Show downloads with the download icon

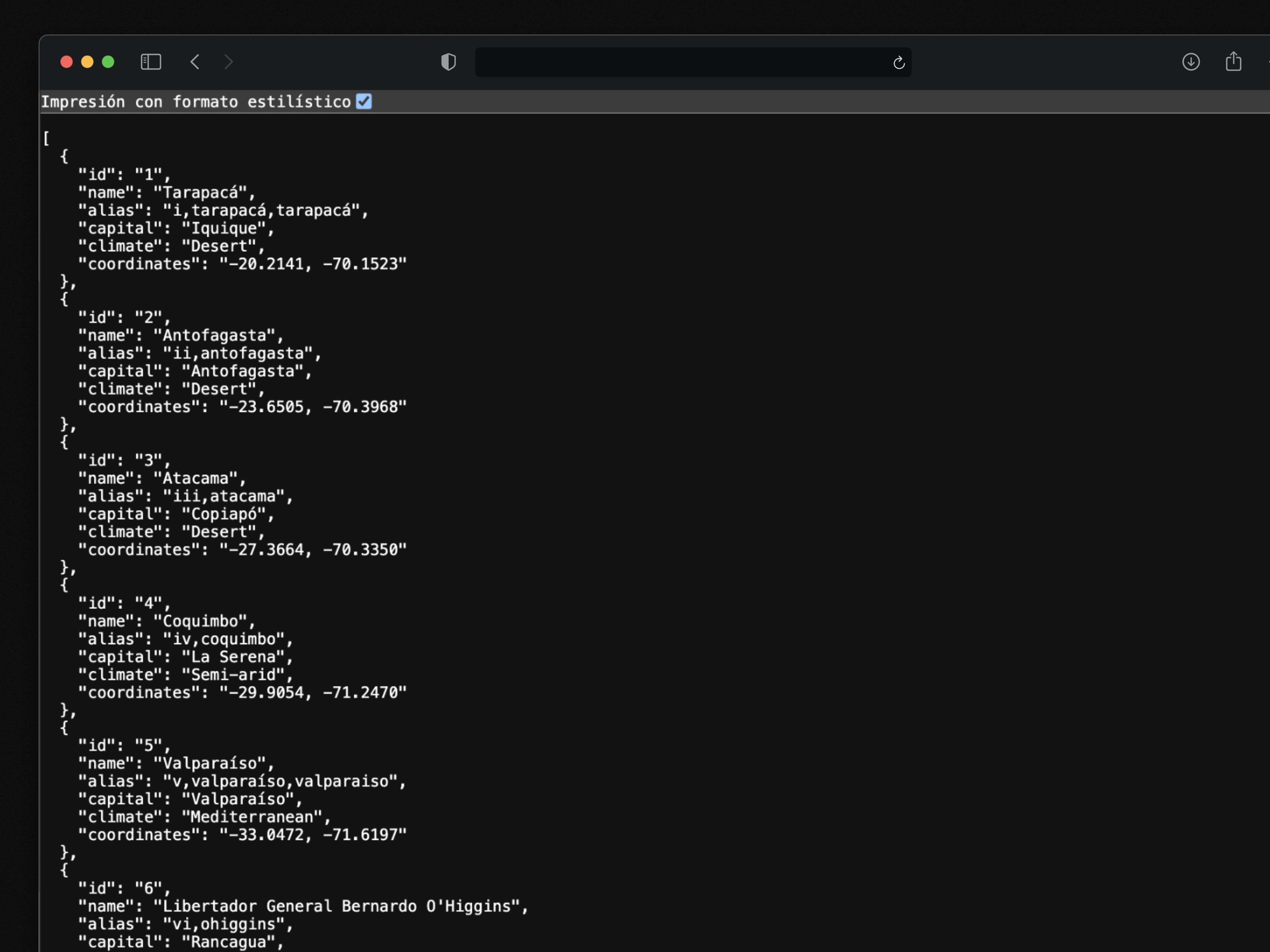[x=1191, y=62]
